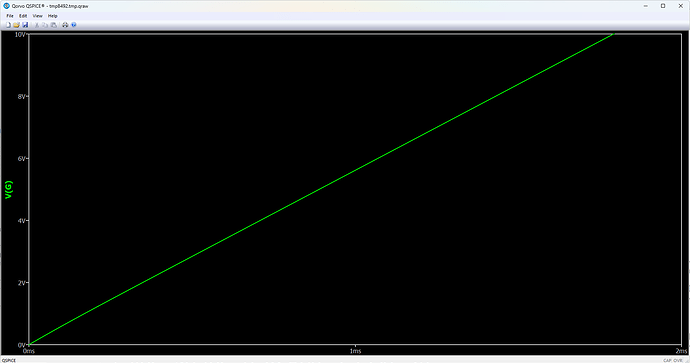The width and height of the screenshot is (690, 363).
Task: Open the View menu
Action: click(x=37, y=16)
